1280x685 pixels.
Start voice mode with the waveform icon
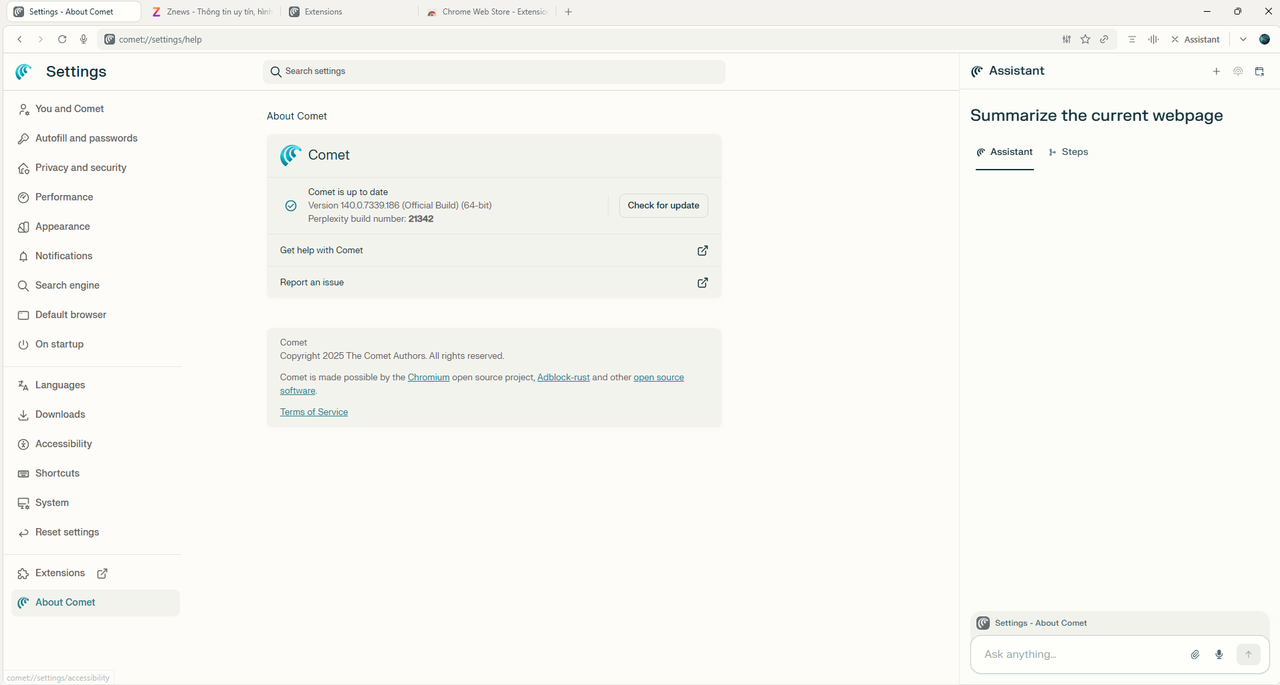(1153, 39)
